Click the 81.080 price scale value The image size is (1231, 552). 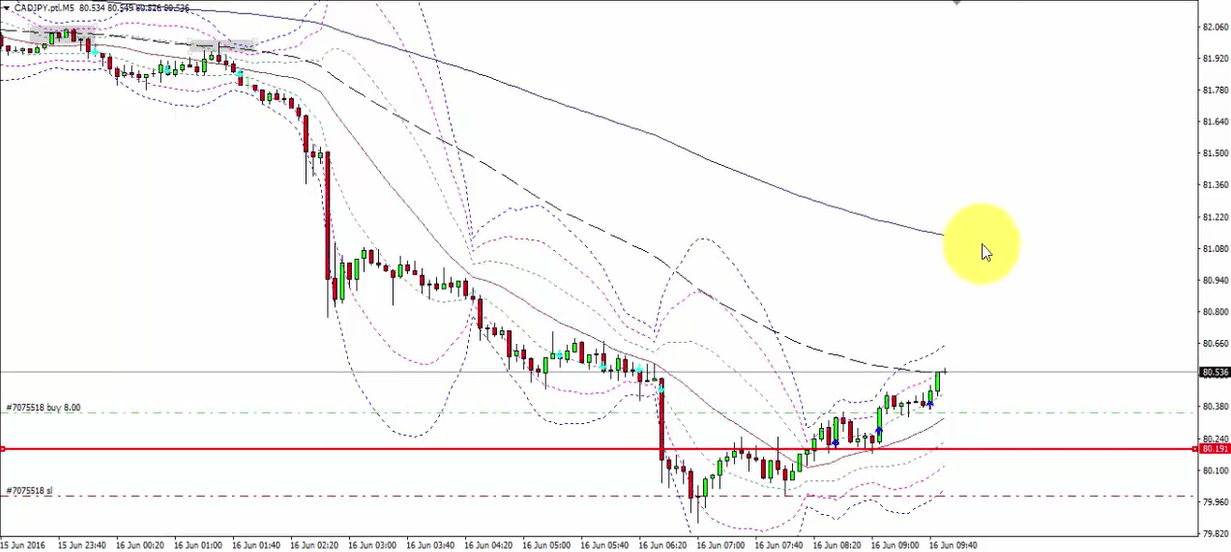pyautogui.click(x=1215, y=248)
